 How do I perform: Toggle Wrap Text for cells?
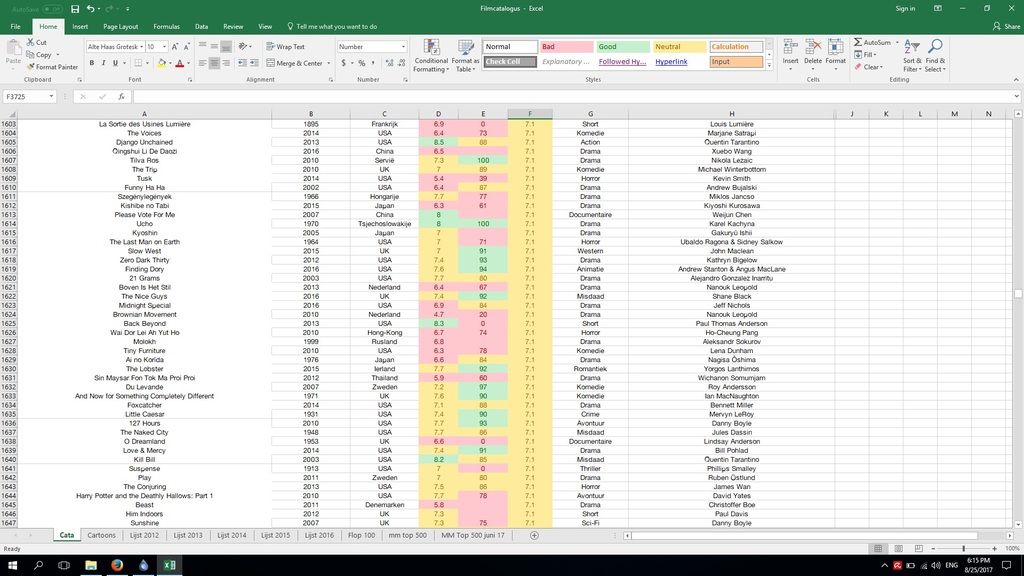(x=285, y=47)
